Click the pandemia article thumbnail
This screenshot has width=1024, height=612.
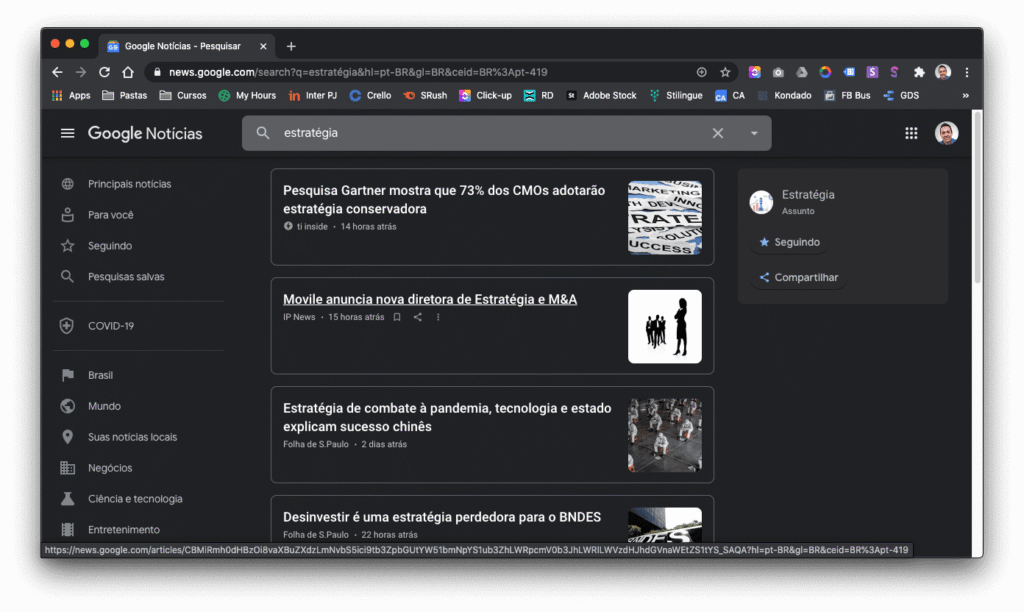point(665,435)
